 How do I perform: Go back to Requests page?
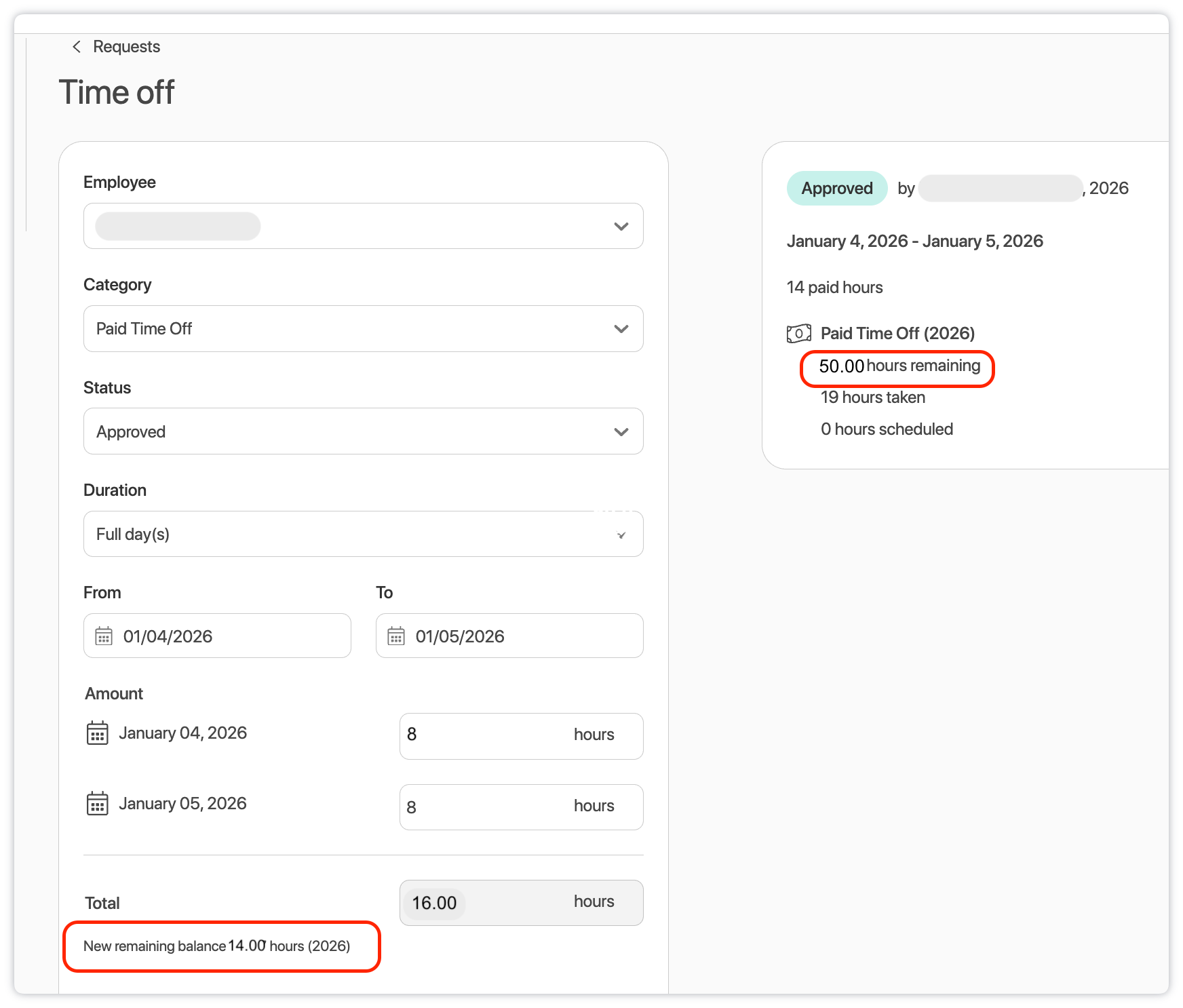pyautogui.click(x=126, y=47)
